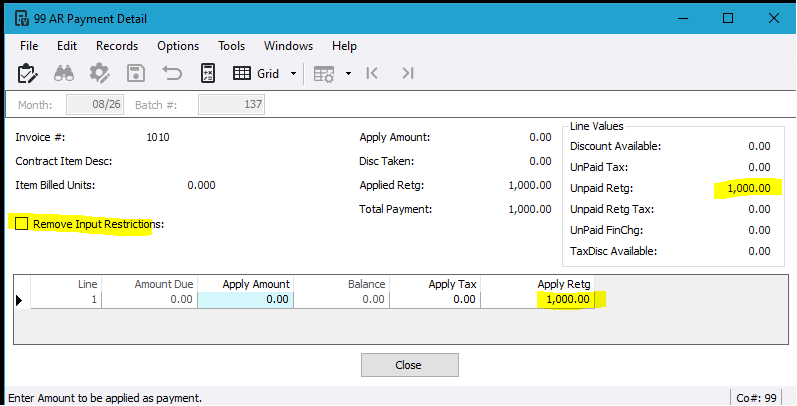Open the calculator icon in toolbar
Image resolution: width=797 pixels, height=406 pixels.
pos(208,74)
